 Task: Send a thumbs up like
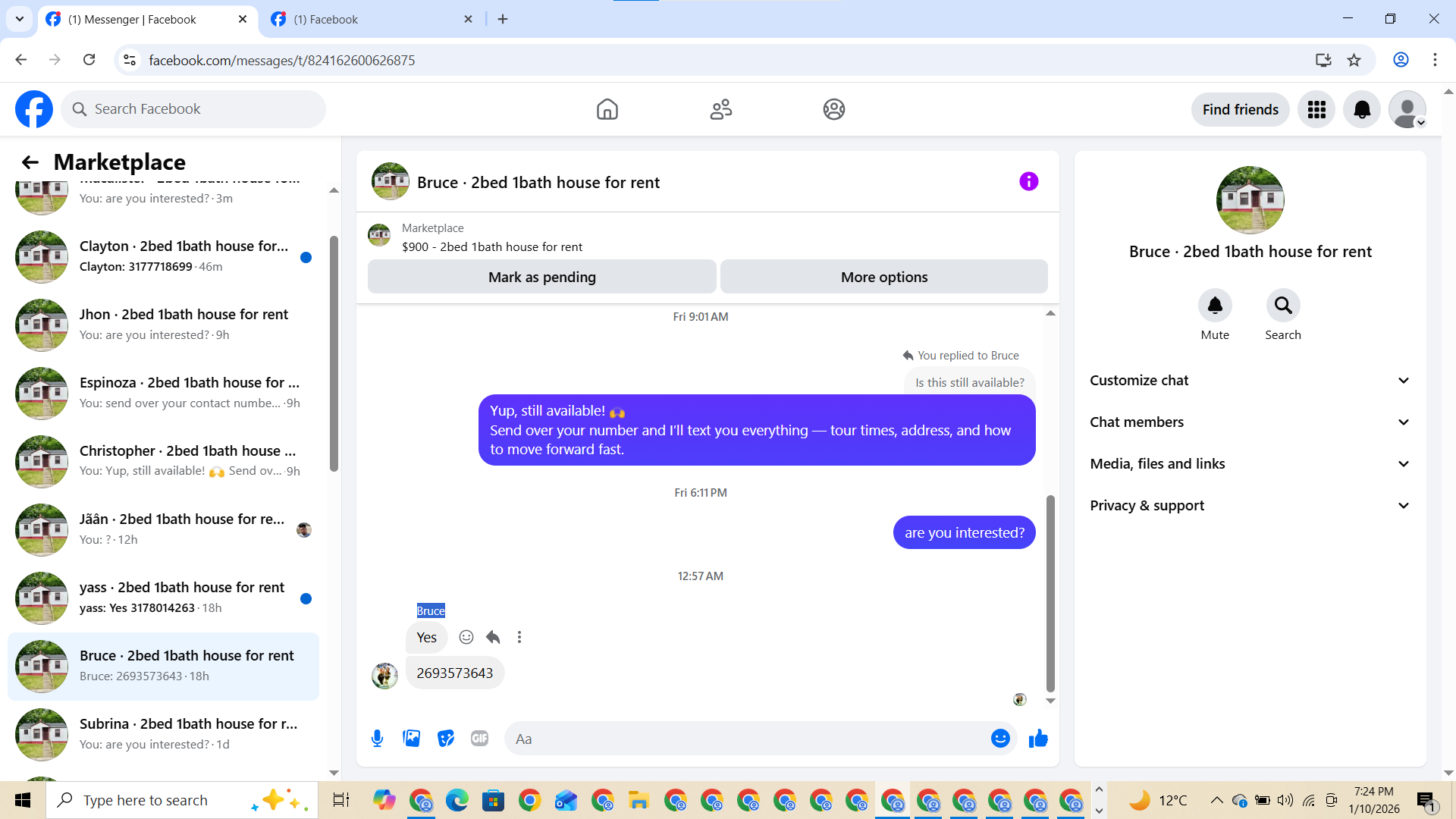[1038, 739]
